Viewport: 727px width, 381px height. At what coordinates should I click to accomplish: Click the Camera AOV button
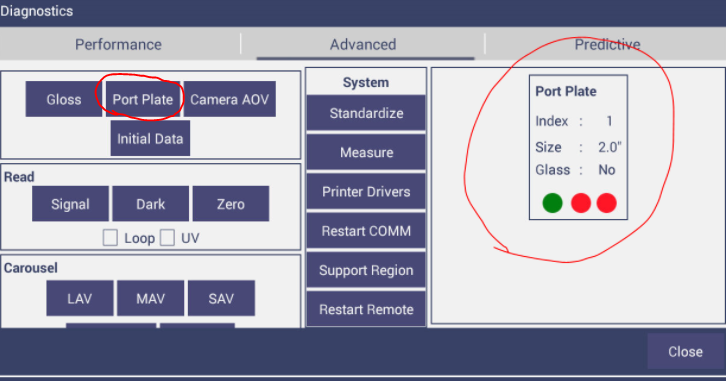[230, 99]
